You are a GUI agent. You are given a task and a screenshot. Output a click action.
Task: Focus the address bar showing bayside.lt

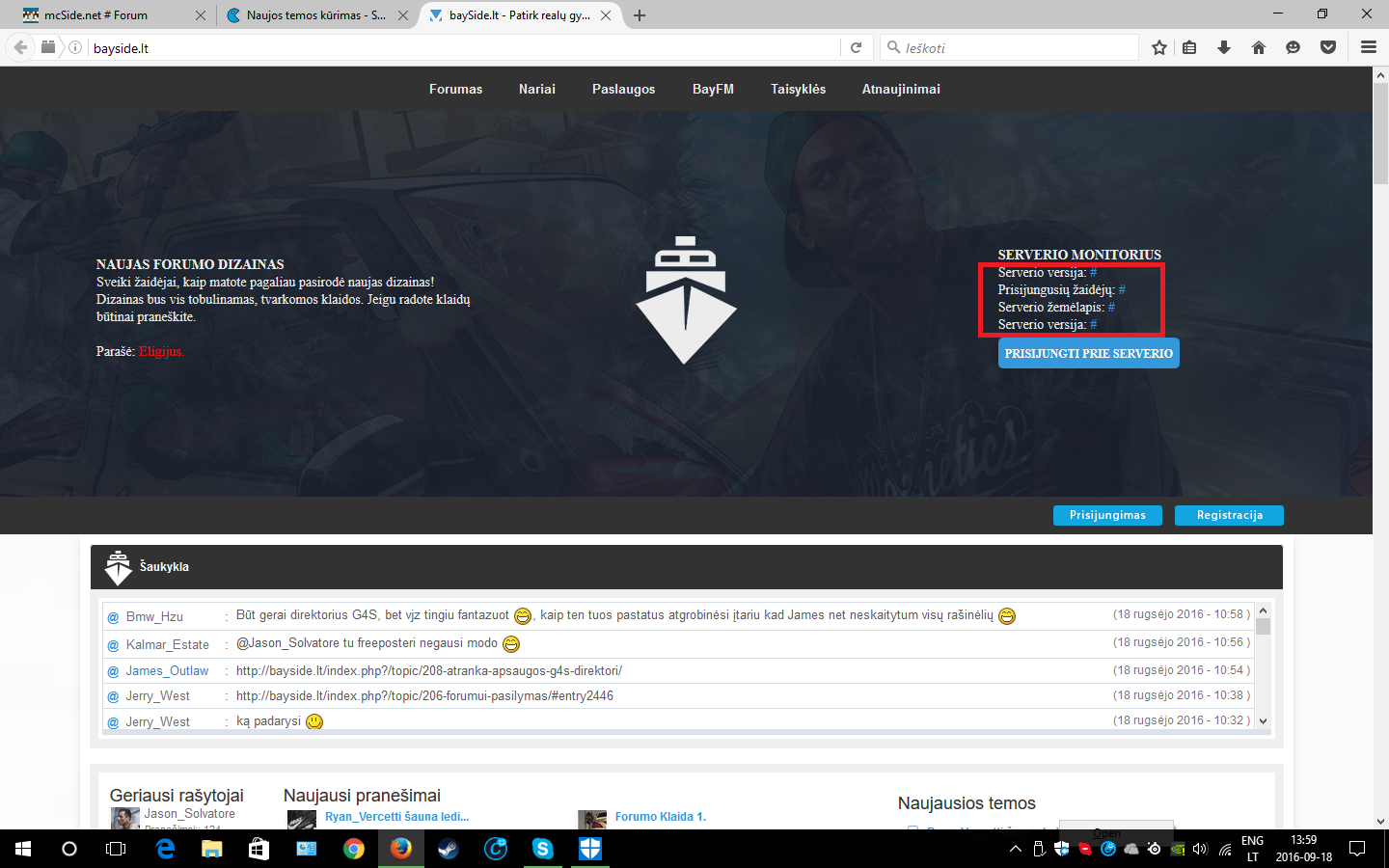pyautogui.click(x=463, y=47)
